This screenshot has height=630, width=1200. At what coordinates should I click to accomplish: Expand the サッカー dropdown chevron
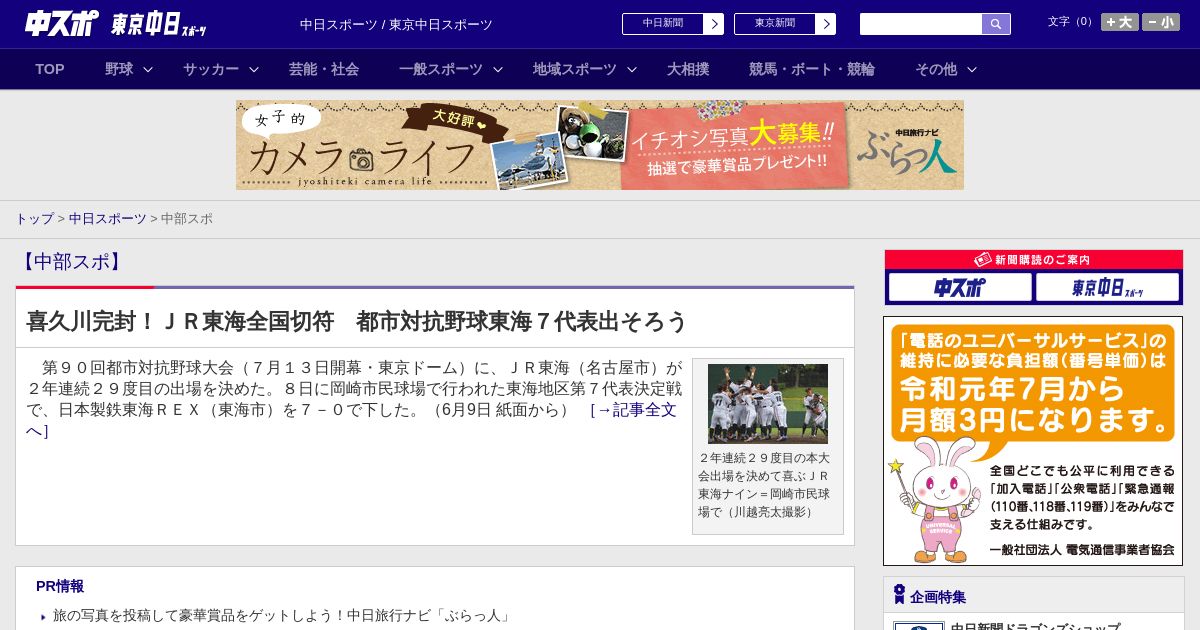pos(254,69)
